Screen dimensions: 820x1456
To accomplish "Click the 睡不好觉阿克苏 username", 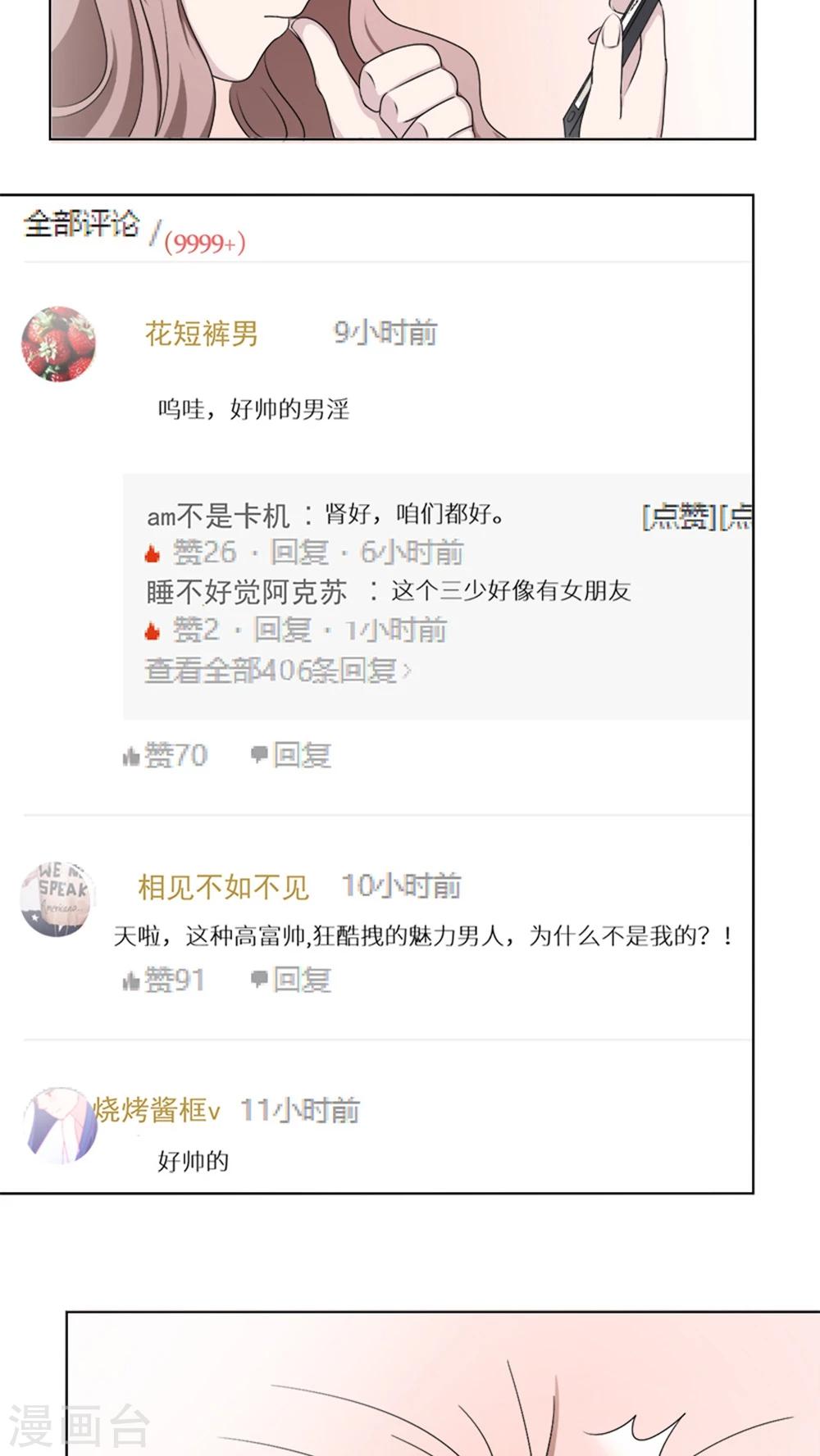I will pos(247,592).
